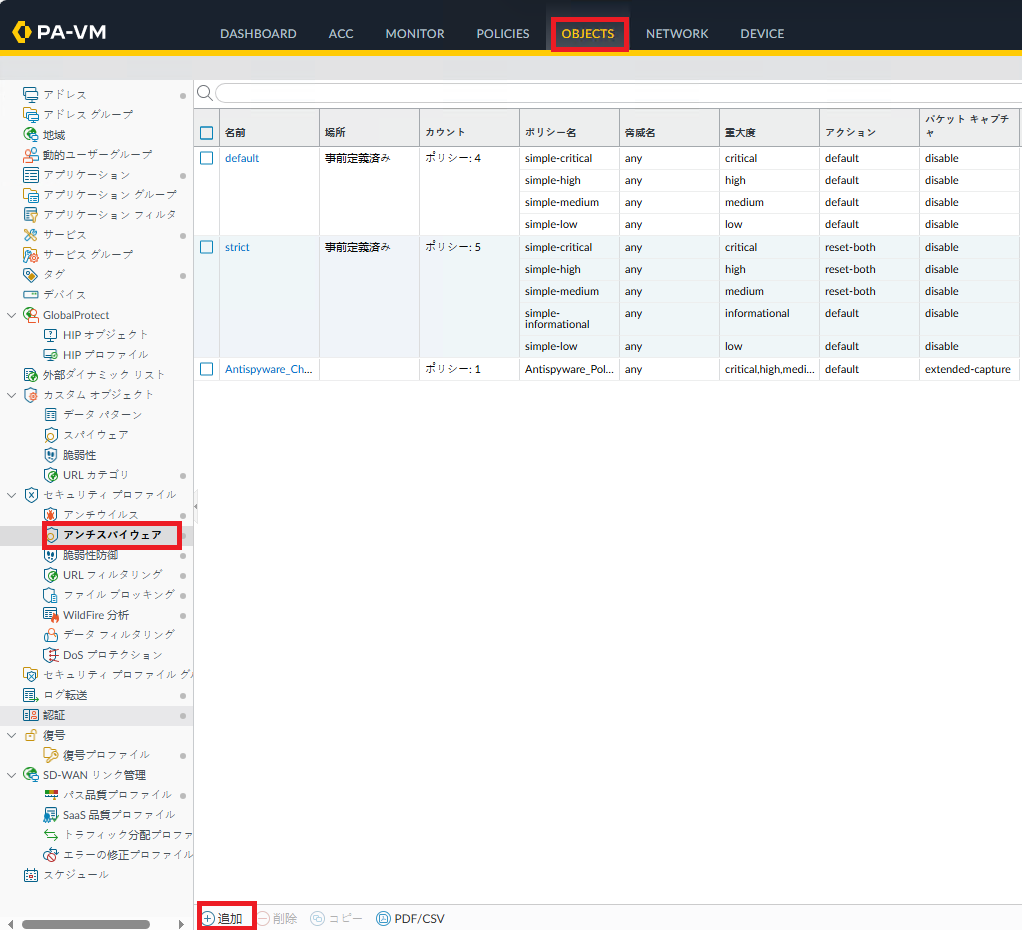Check the strict profile checkbox
This screenshot has width=1022, height=930.
[x=207, y=247]
